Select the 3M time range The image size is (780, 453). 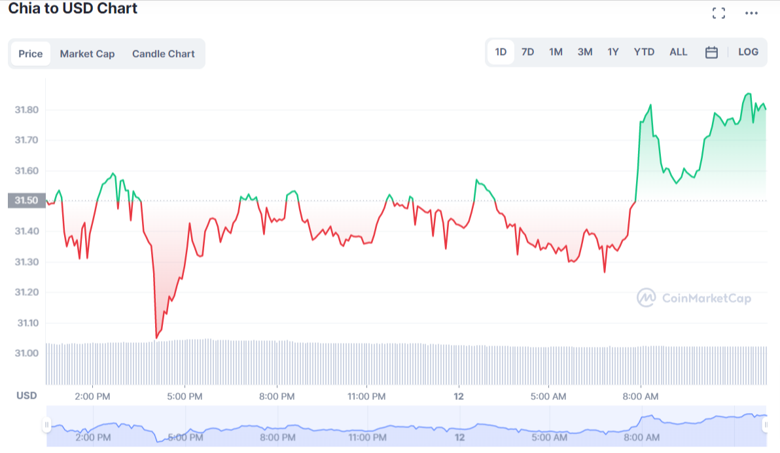click(584, 52)
